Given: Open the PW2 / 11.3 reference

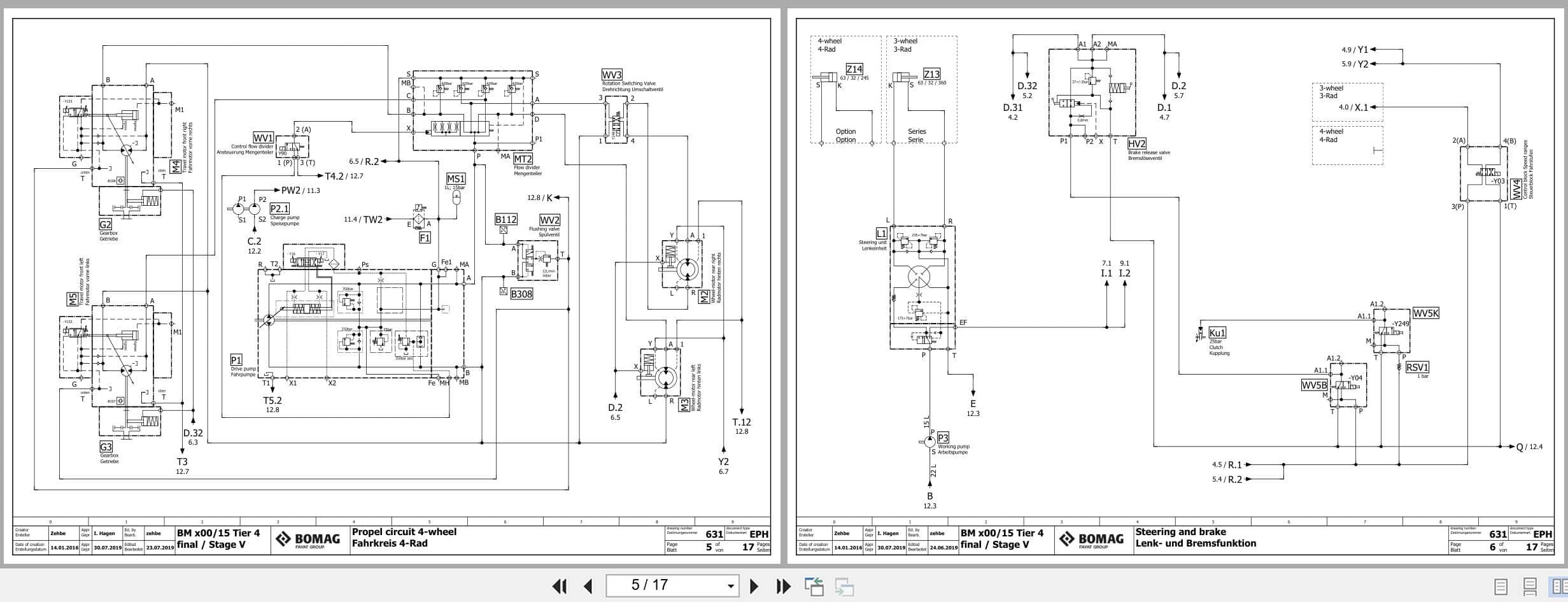Looking at the screenshot, I should point(300,190).
